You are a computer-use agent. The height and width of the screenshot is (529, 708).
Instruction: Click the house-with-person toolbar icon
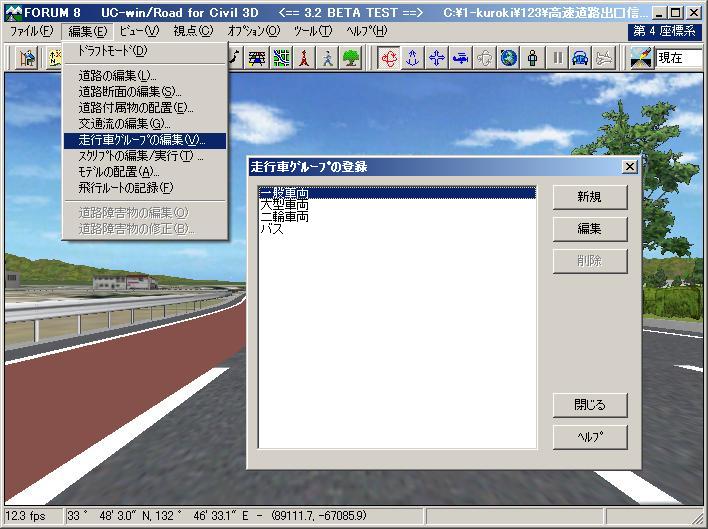pyautogui.click(x=27, y=58)
